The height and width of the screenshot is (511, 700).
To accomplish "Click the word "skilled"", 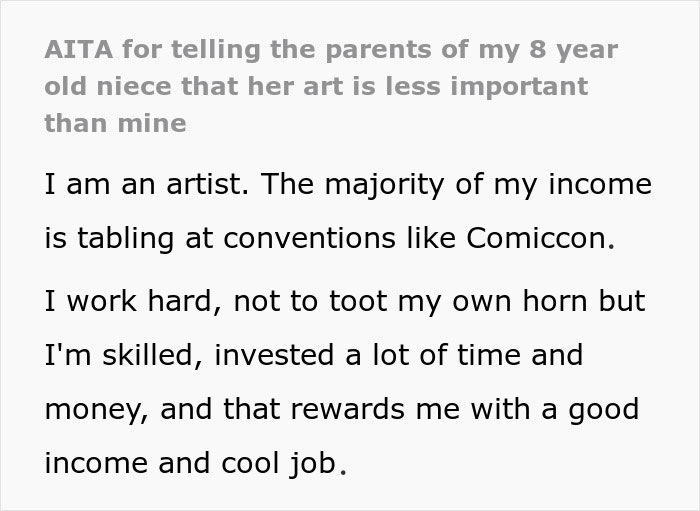I will click(x=149, y=355).
